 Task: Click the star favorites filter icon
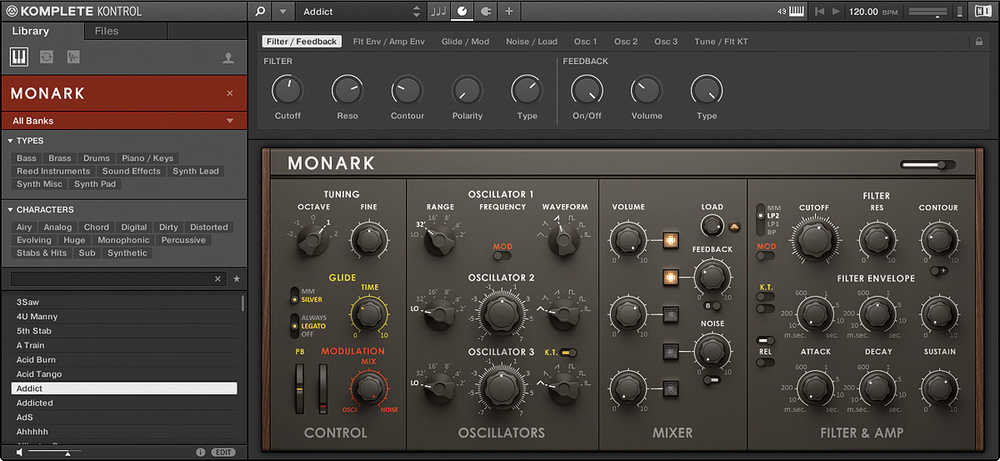[237, 279]
